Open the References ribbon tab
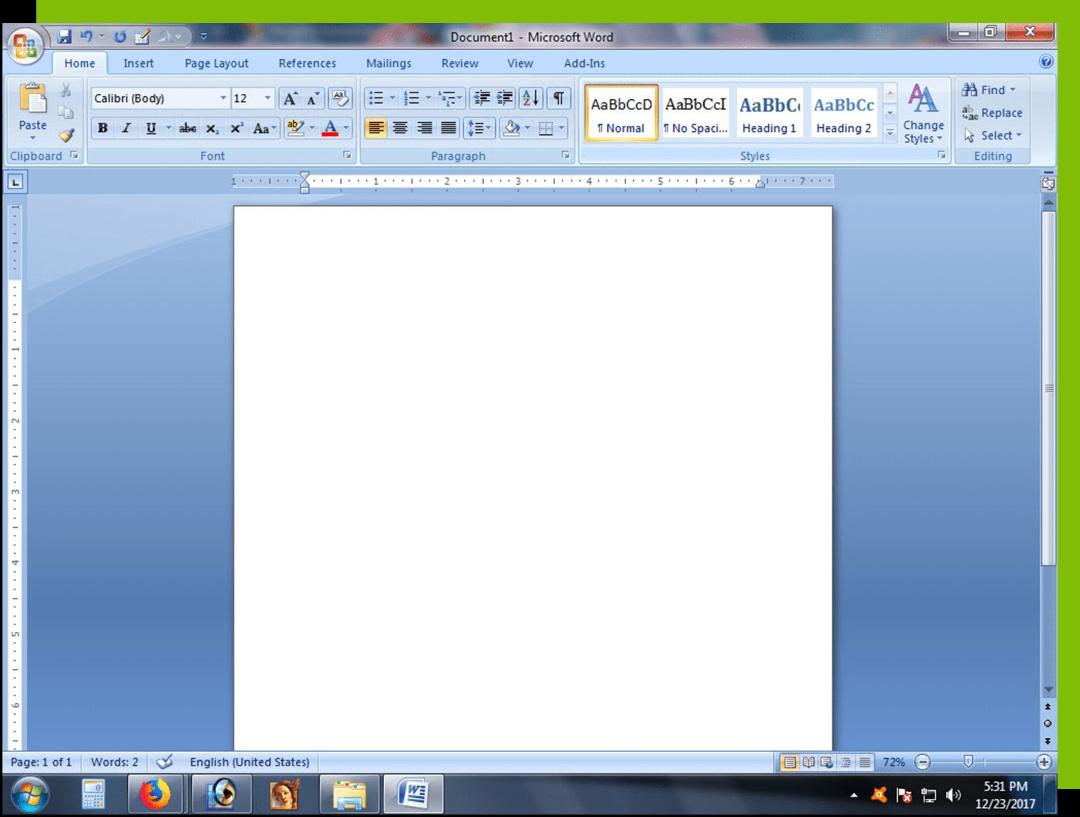 (x=307, y=63)
